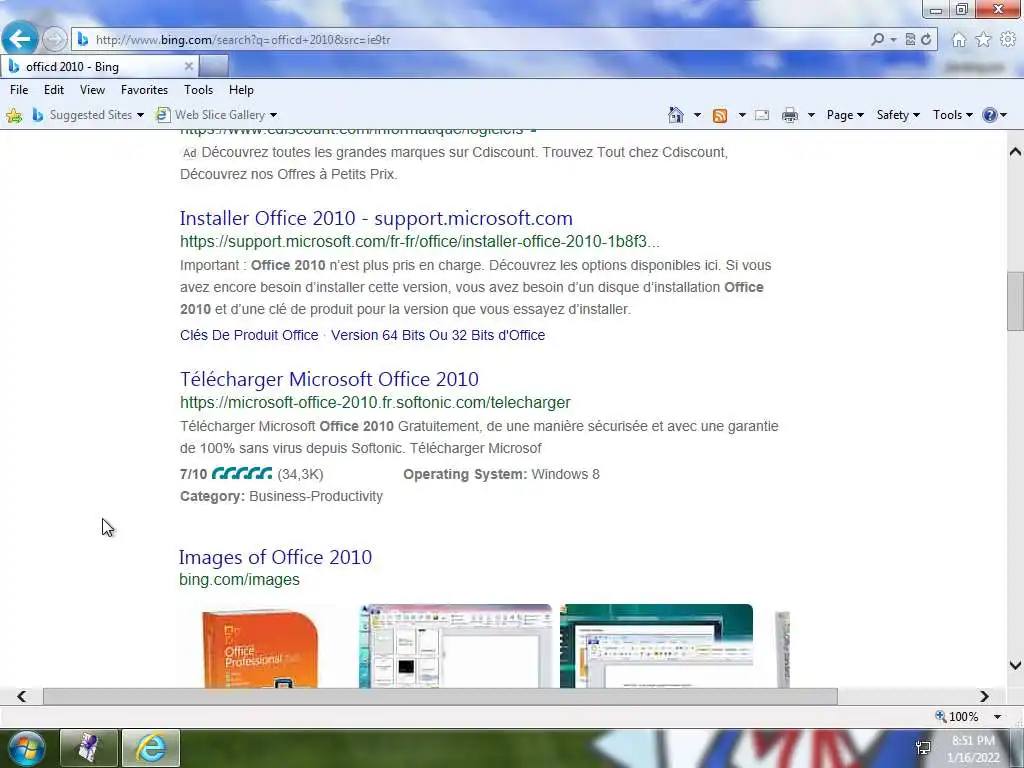Viewport: 1024px width, 768px height.
Task: Click the zoom magnifier icon in status bar
Action: [940, 716]
